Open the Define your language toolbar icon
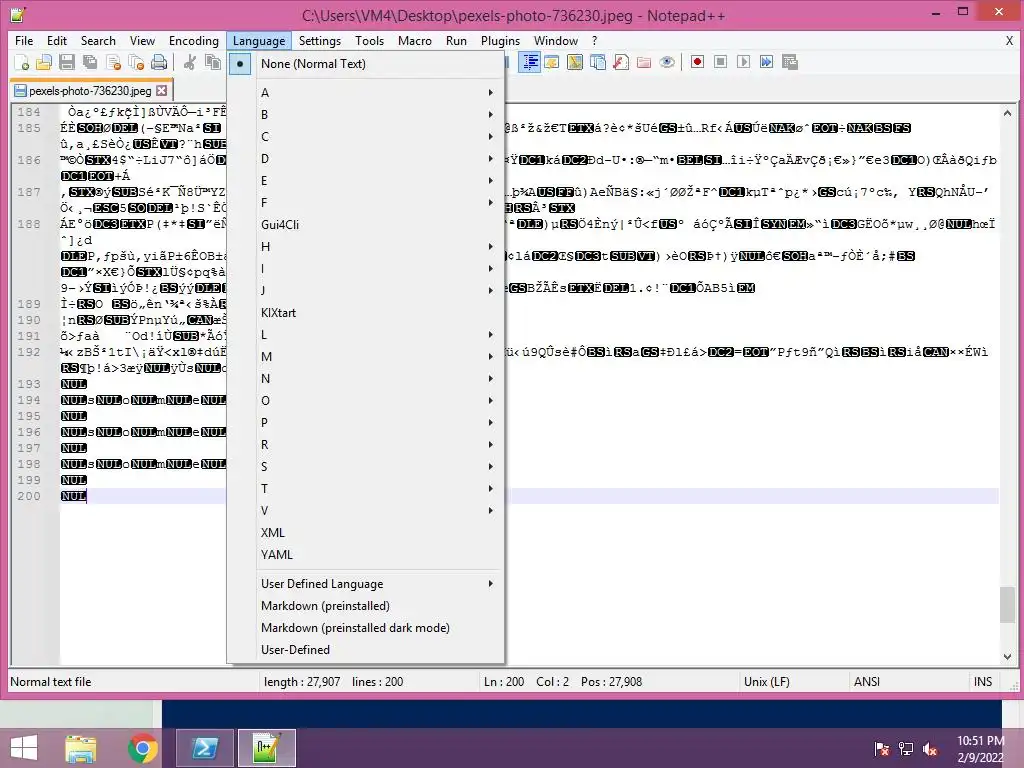This screenshot has width=1024, height=768. [552, 62]
